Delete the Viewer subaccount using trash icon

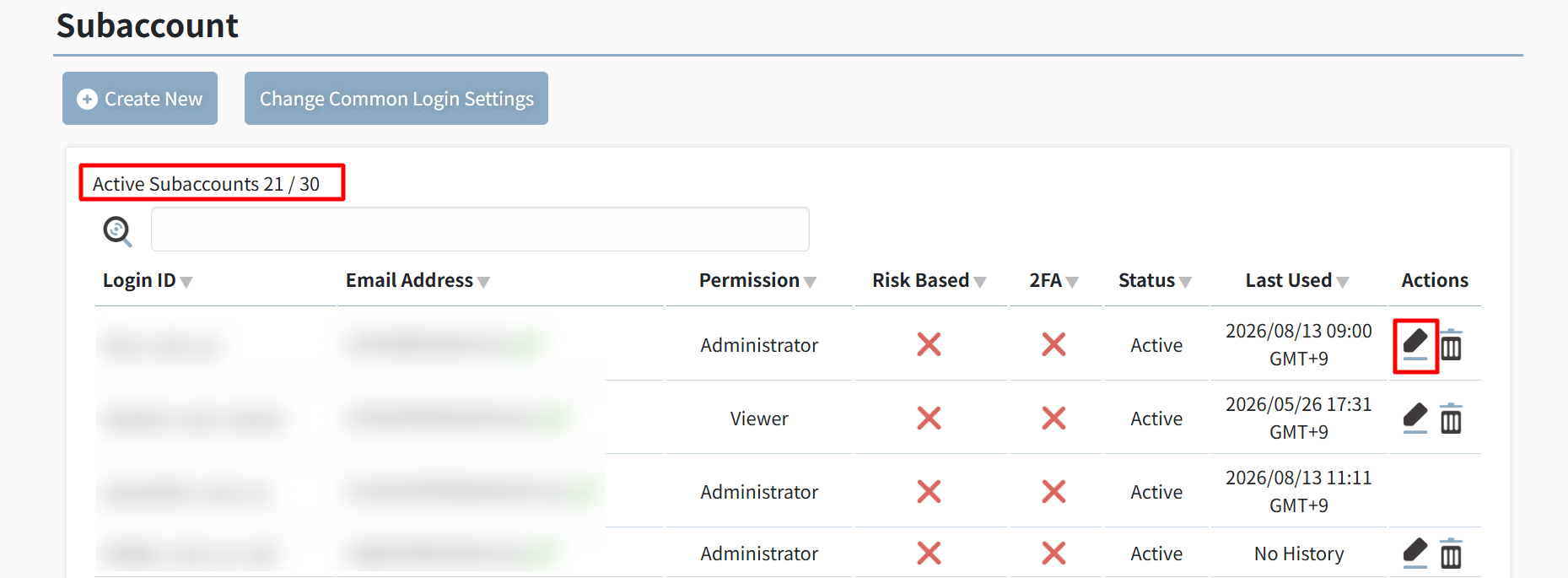pyautogui.click(x=1451, y=419)
